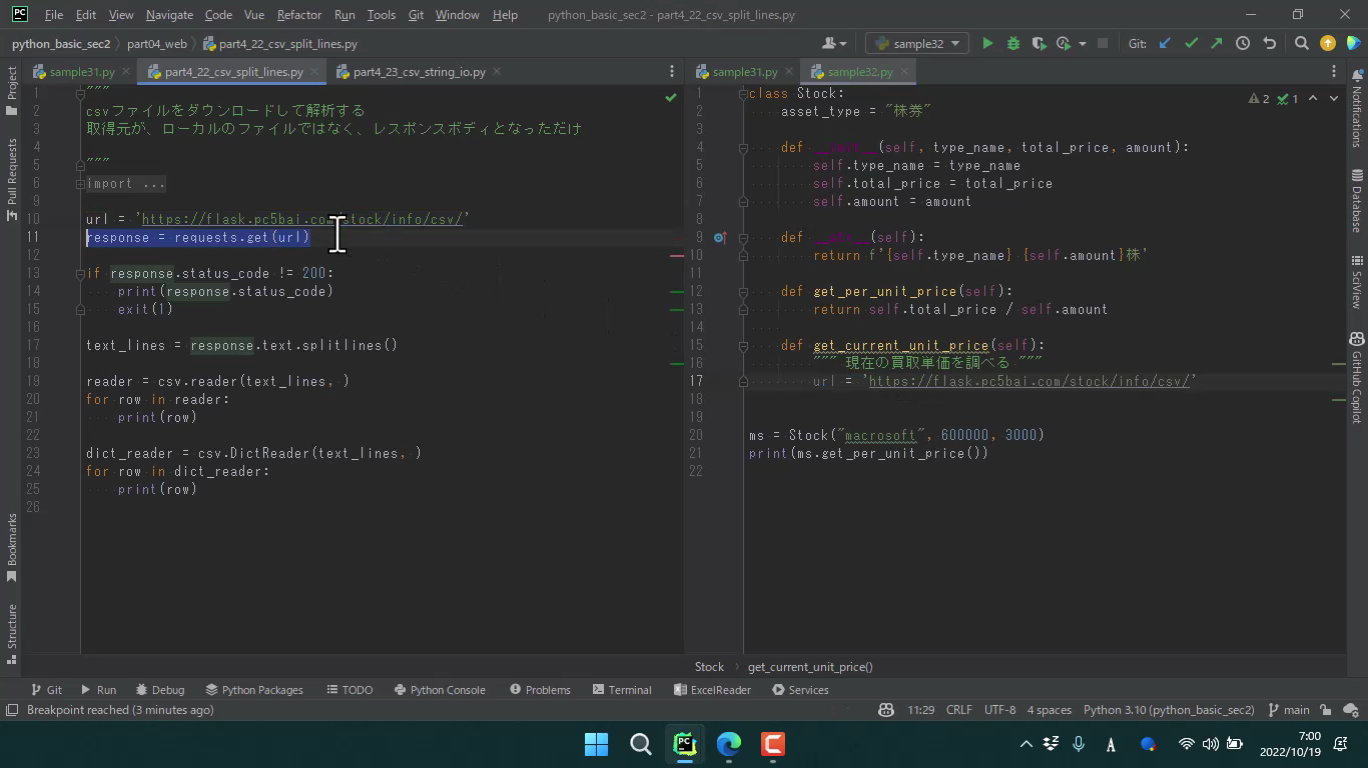
Task: Run the sample32 configuration
Action: [988, 43]
